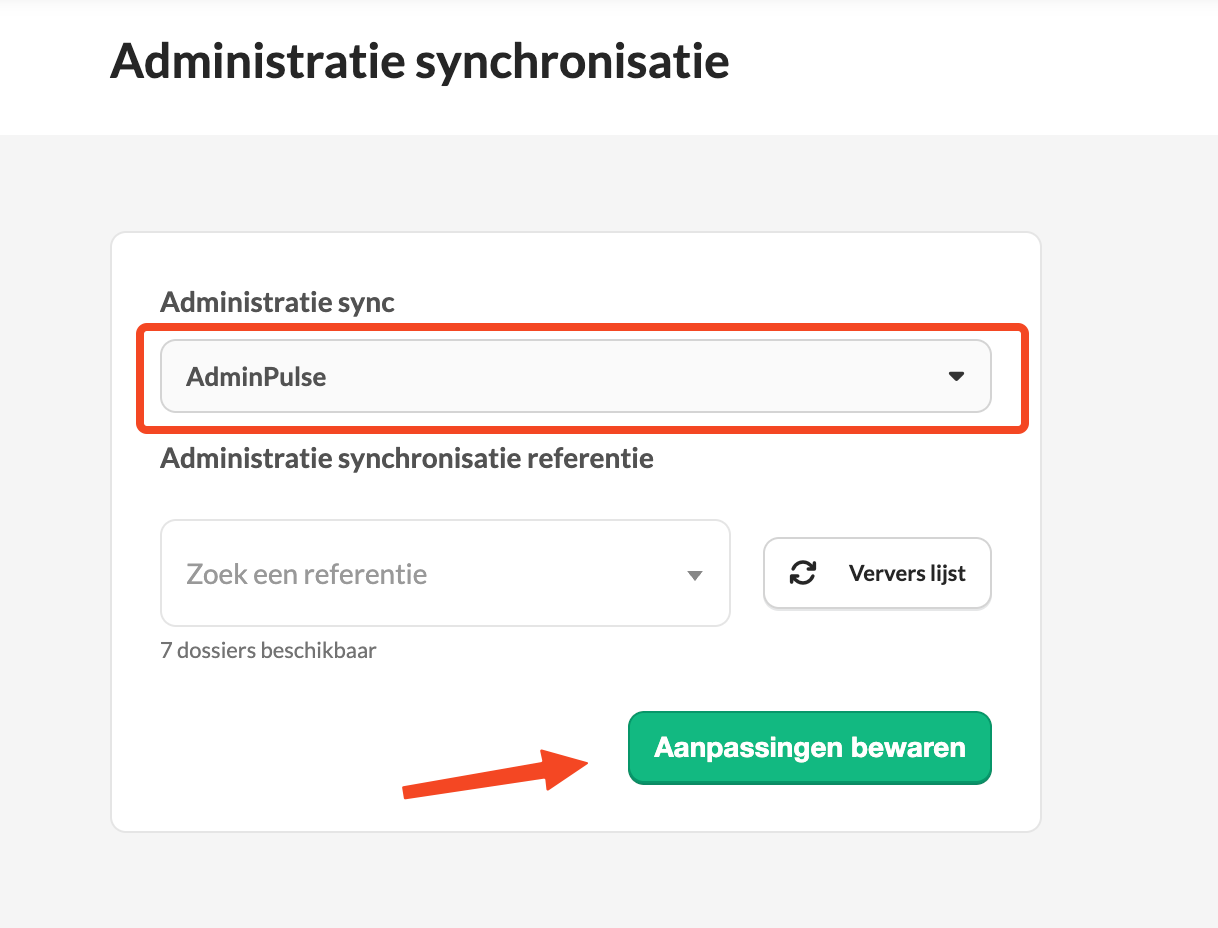The width and height of the screenshot is (1218, 928).
Task: Open the Administratie sync dropdown showing AdminPulse
Action: (x=575, y=376)
